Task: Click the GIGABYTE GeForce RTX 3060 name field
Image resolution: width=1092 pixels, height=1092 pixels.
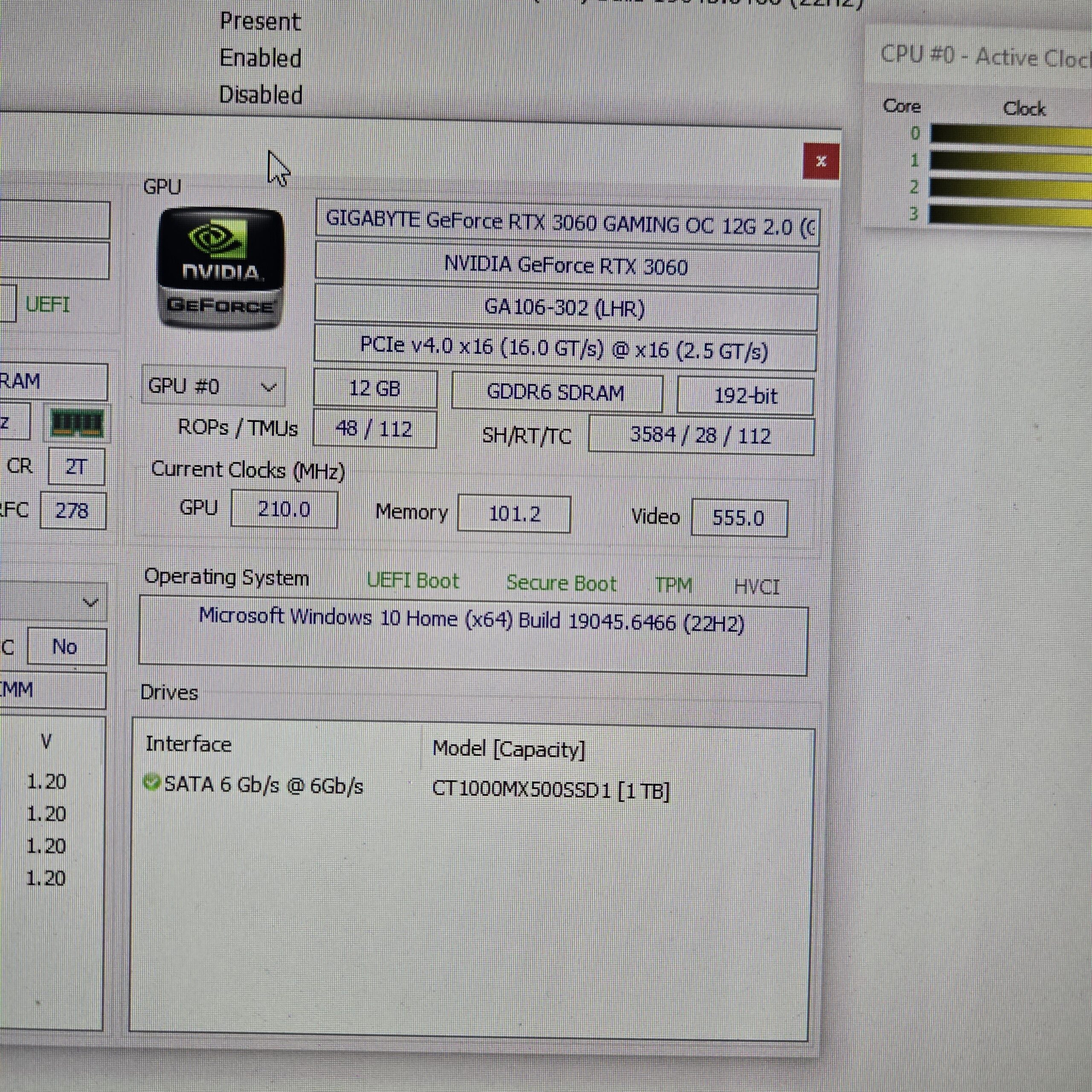Action: (567, 223)
